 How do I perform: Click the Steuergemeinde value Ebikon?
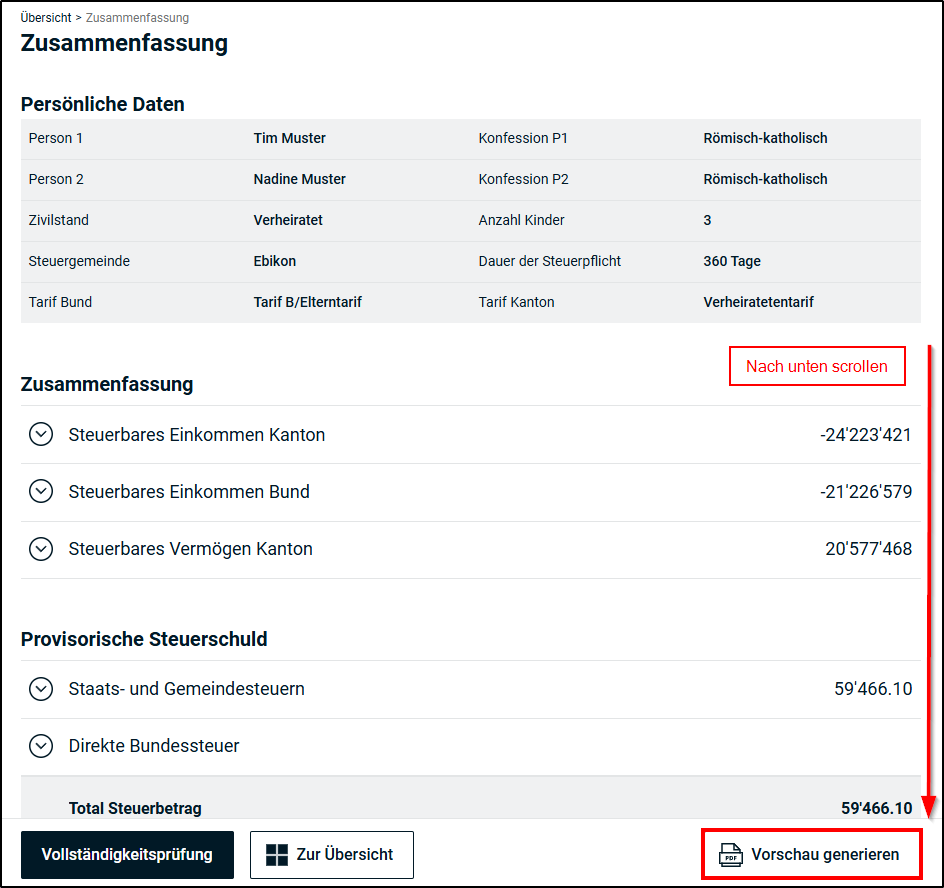274,261
